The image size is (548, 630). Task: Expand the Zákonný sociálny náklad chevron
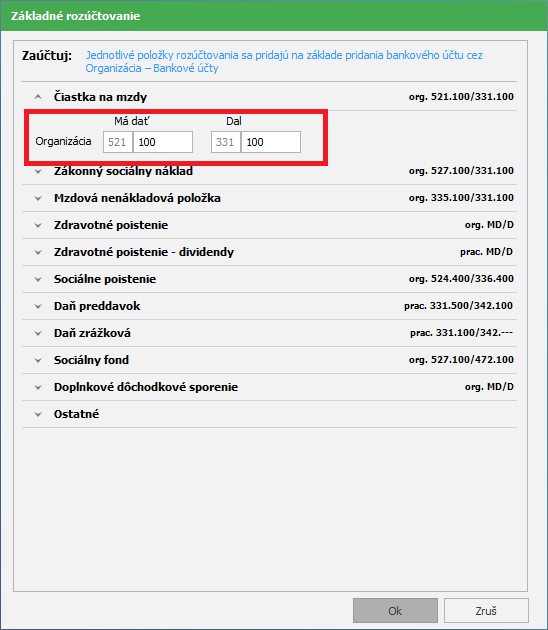pyautogui.click(x=38, y=172)
